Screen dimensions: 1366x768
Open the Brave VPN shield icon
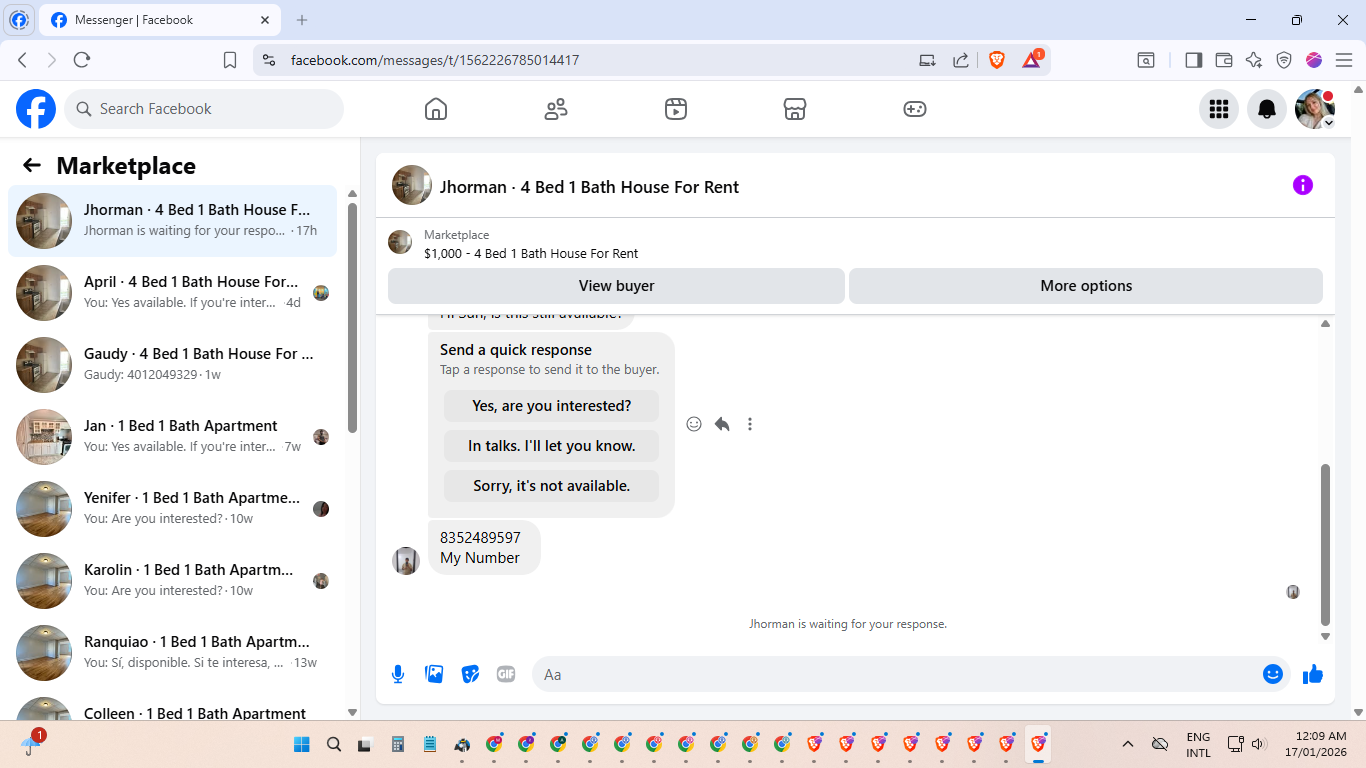(x=1284, y=60)
